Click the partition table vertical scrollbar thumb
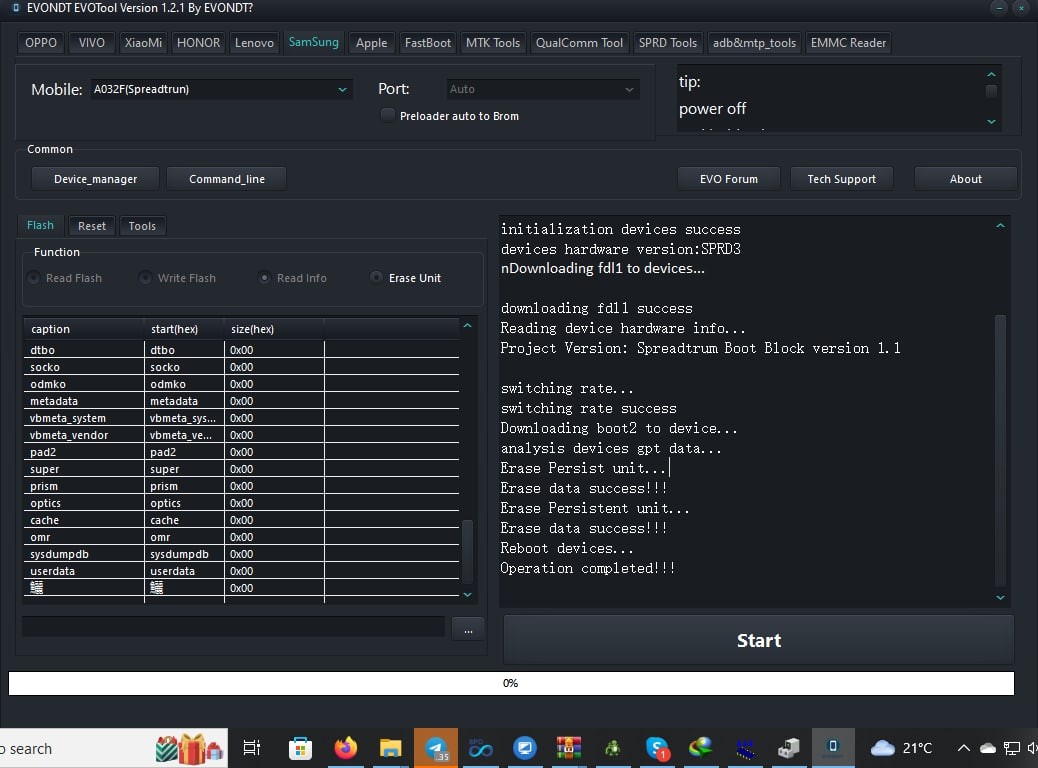This screenshot has height=768, width=1038. coord(467,551)
